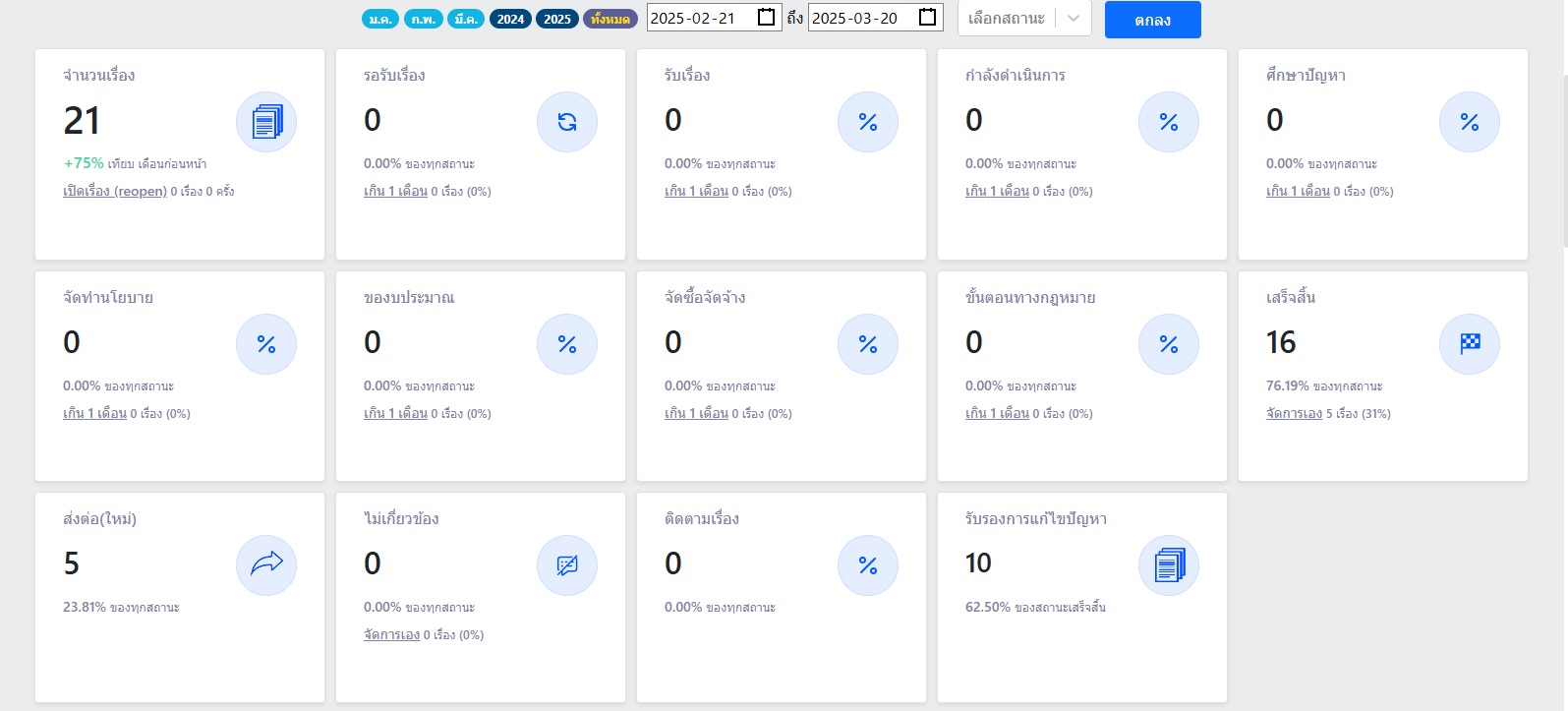This screenshot has height=711, width=1568.
Task: Click the documents icon in จำนวนเรื่อง card
Action: pos(266,122)
